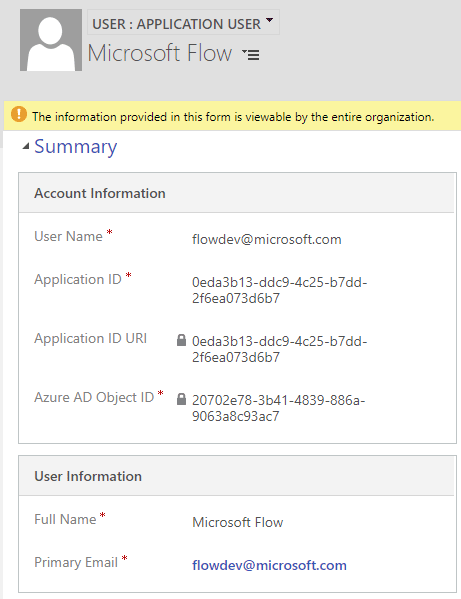
Task: Collapse the Summary section
Action: click(x=26, y=146)
